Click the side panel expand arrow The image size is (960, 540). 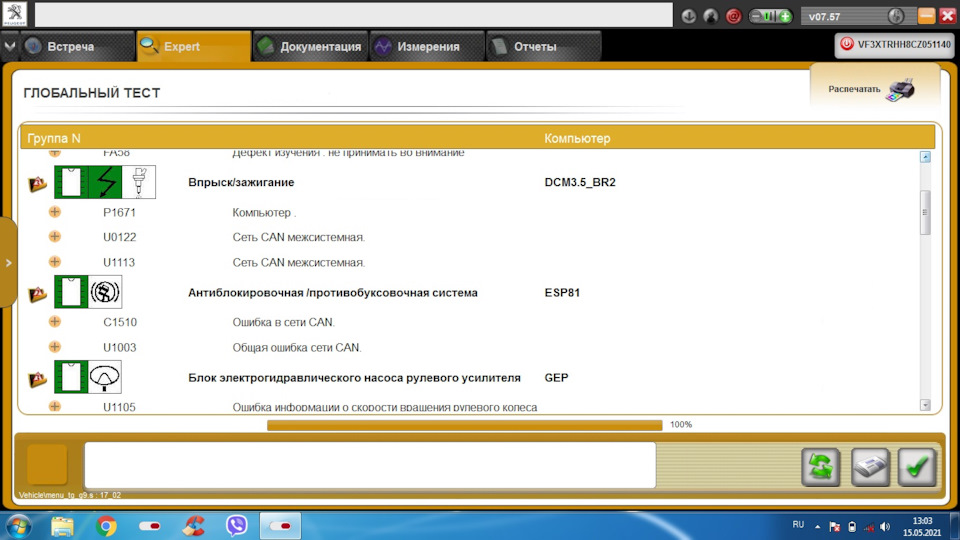[x=8, y=263]
